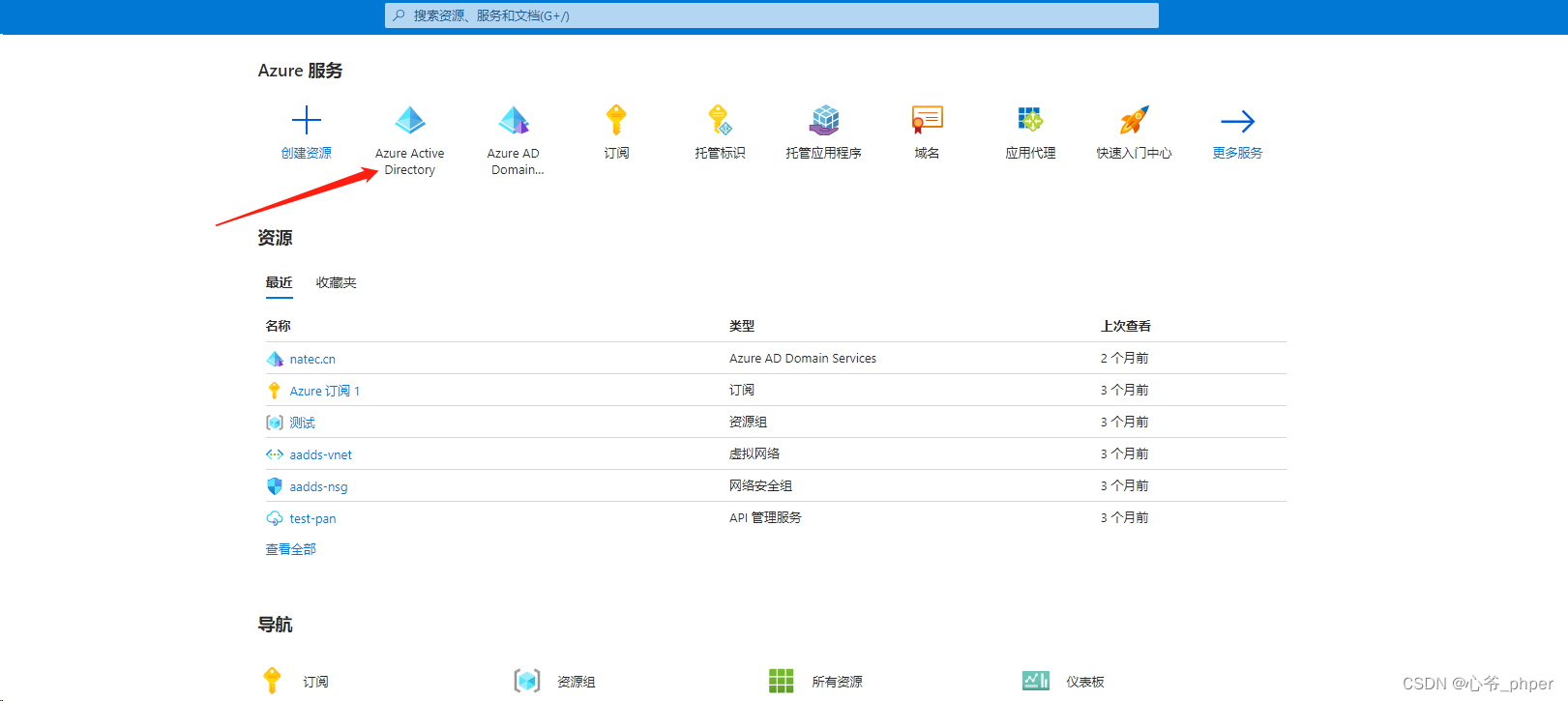Click the More services arrow icon
Screen dimensions: 1568x701
point(1237,121)
